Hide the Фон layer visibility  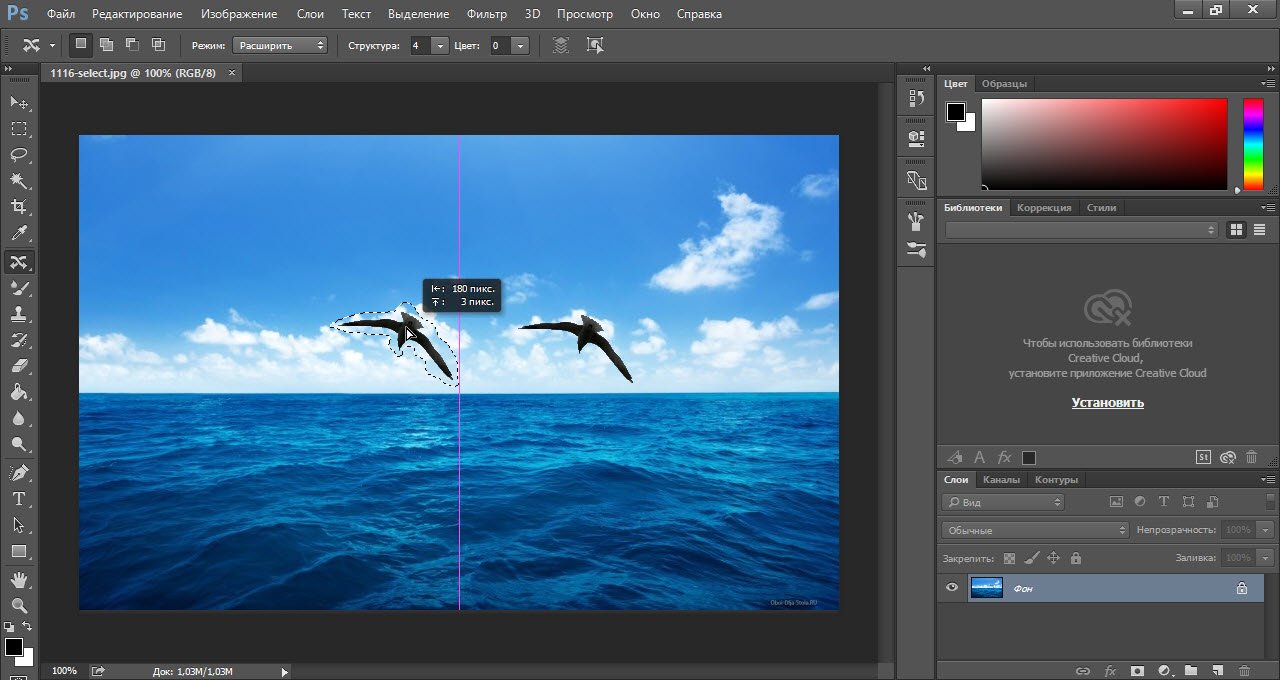tap(952, 588)
